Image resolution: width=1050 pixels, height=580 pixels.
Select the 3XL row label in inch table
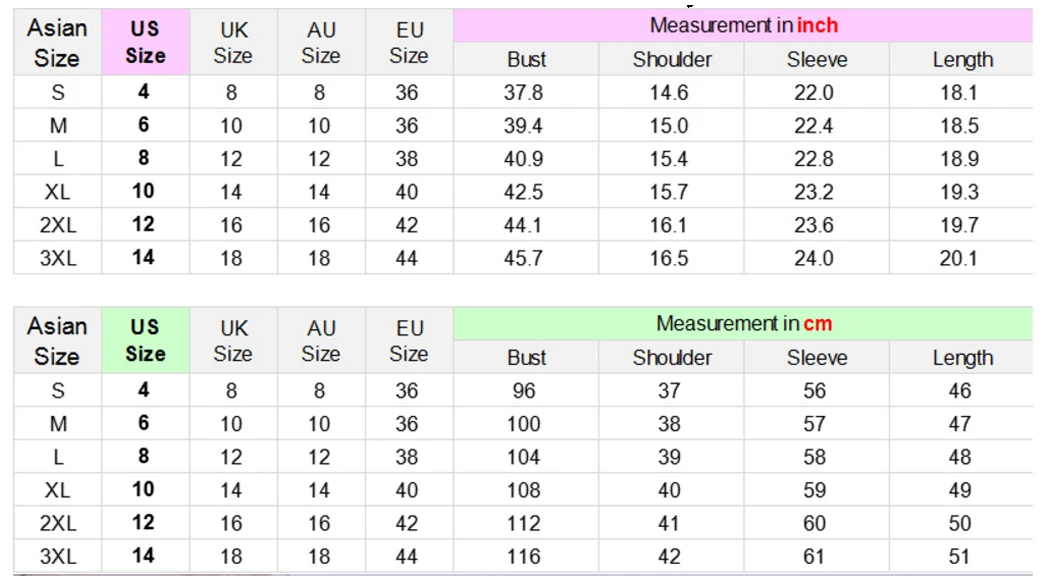pos(58,258)
